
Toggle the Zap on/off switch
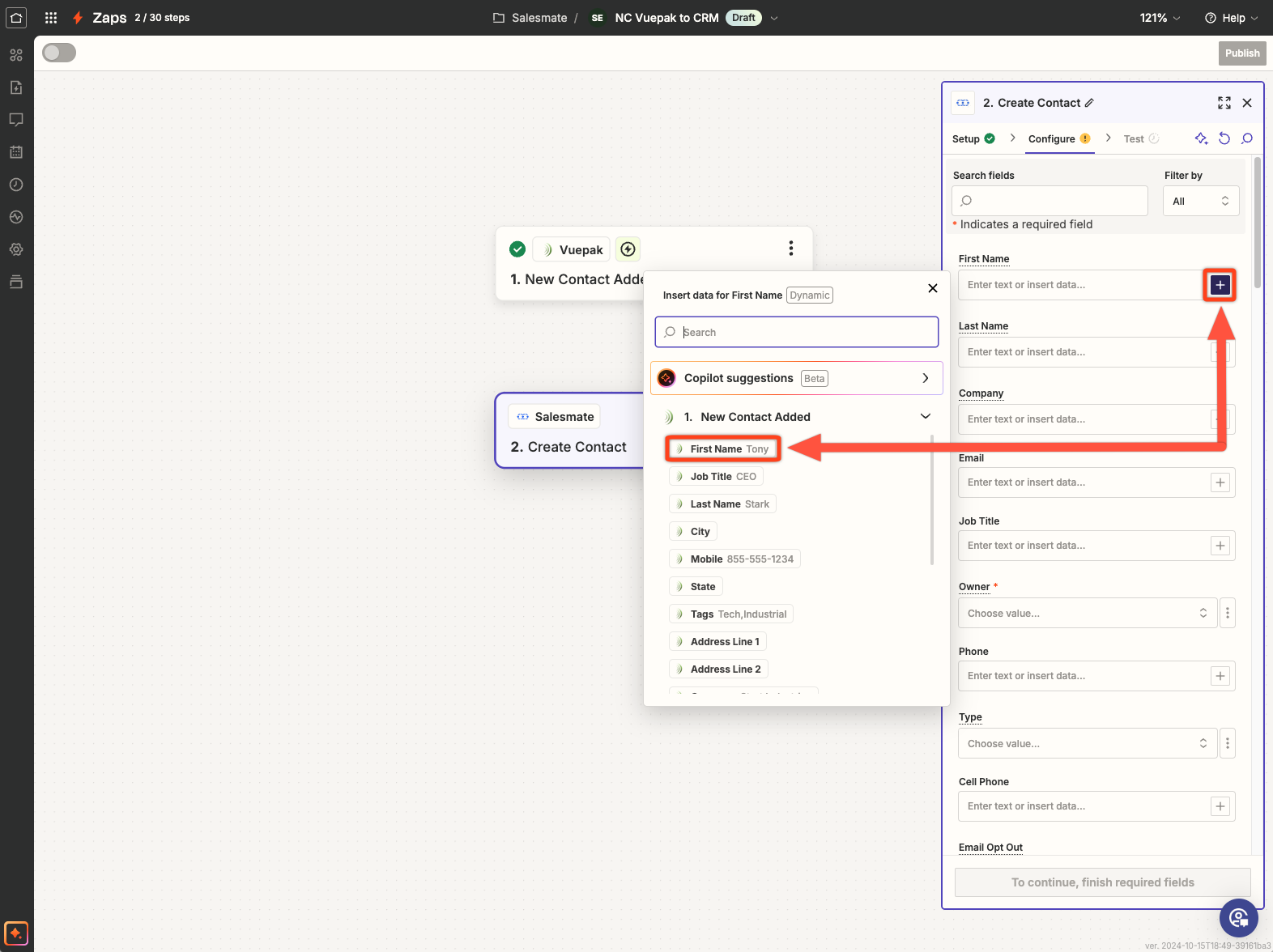(59, 53)
